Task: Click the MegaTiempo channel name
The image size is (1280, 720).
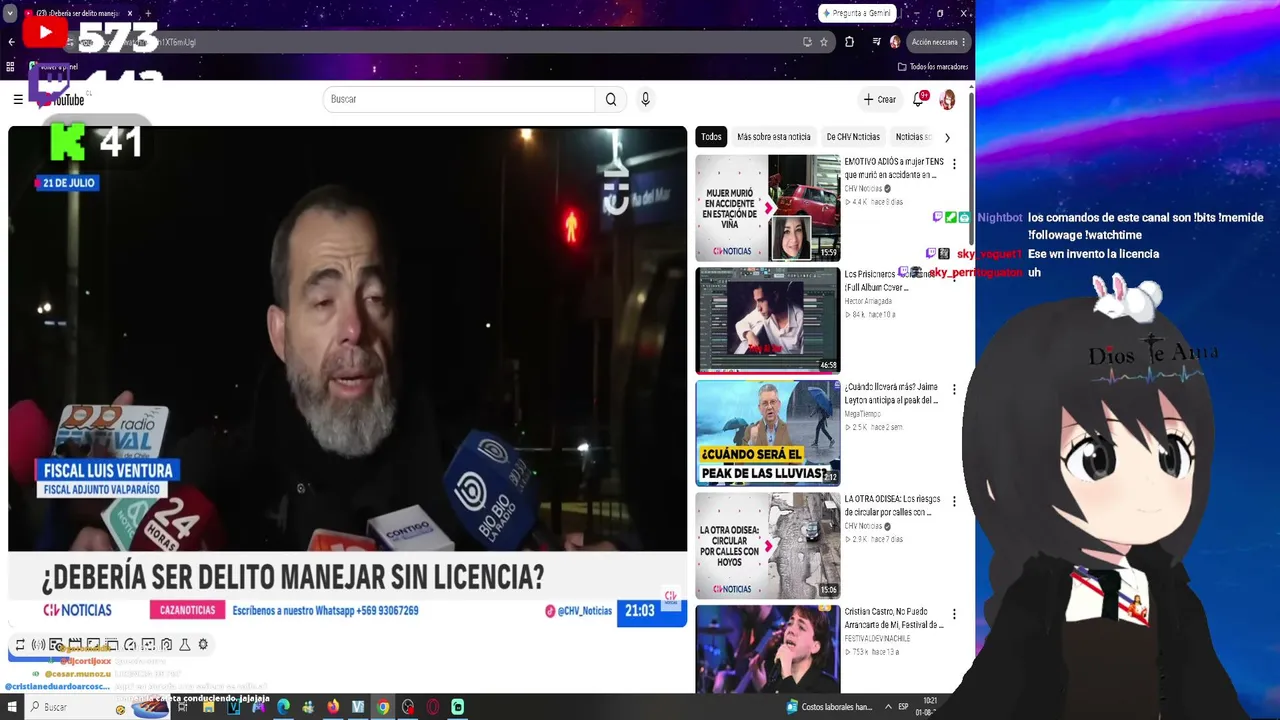Action: coord(863,414)
